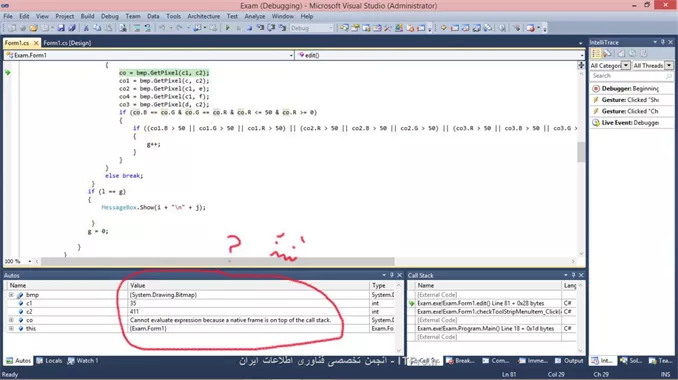The image size is (678, 380).
Task: Click the Open File folder icon
Action: point(33,28)
